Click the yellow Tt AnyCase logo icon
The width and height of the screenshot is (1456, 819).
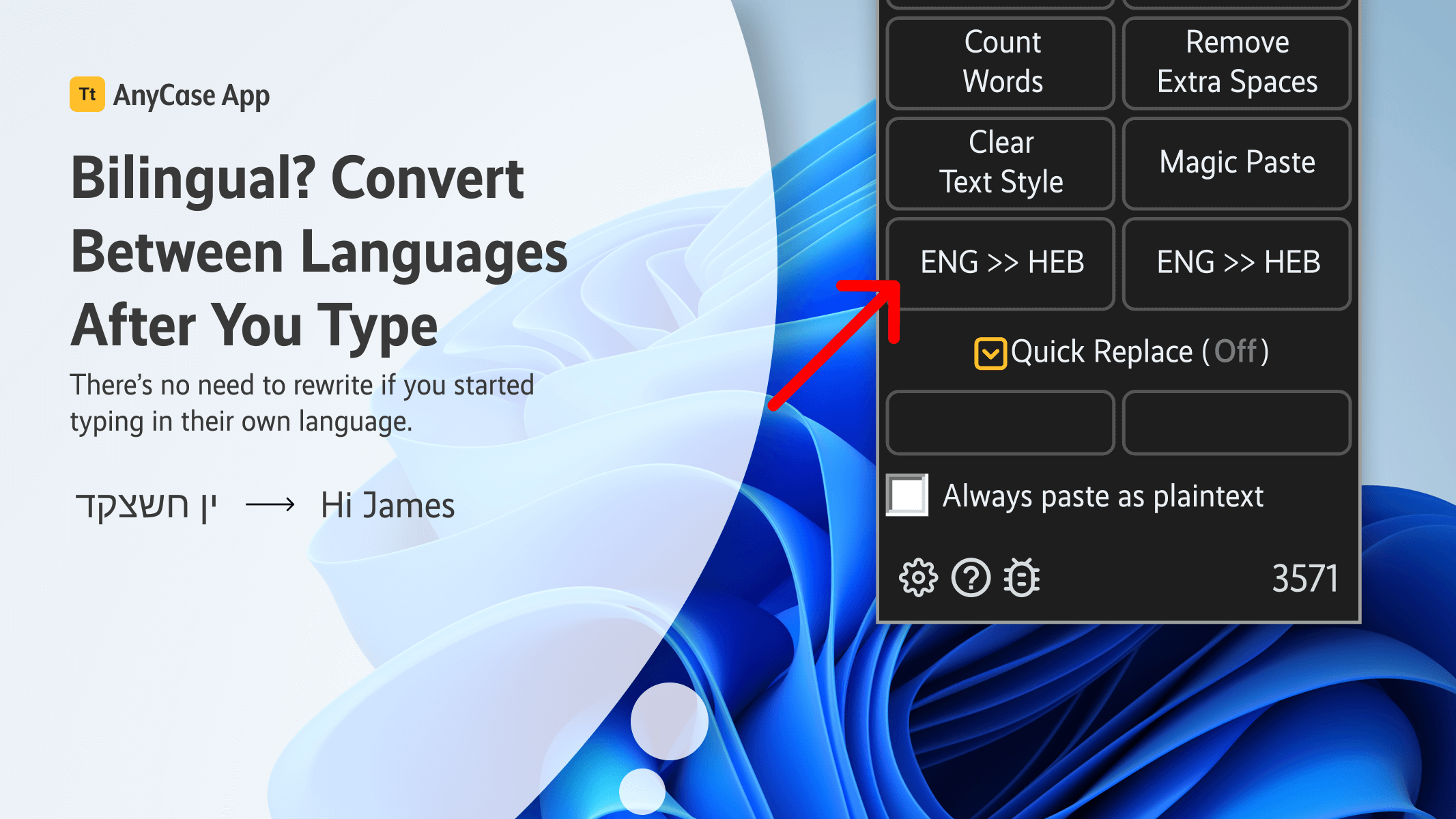tap(87, 94)
